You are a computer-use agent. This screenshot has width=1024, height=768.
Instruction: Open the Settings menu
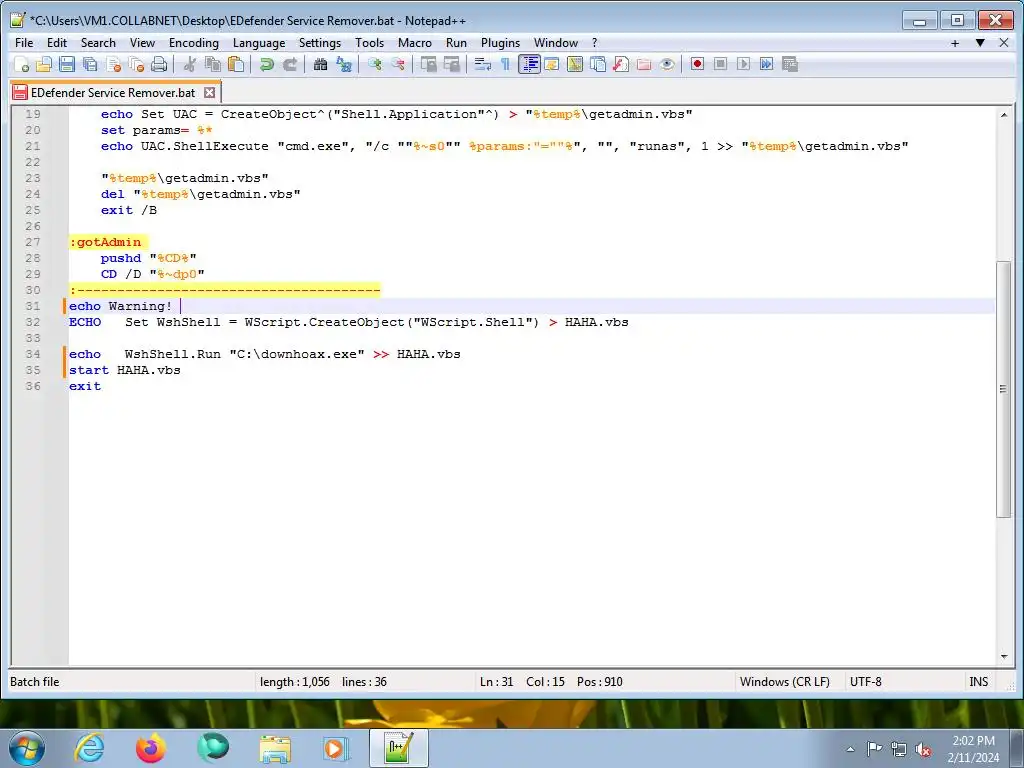point(320,43)
